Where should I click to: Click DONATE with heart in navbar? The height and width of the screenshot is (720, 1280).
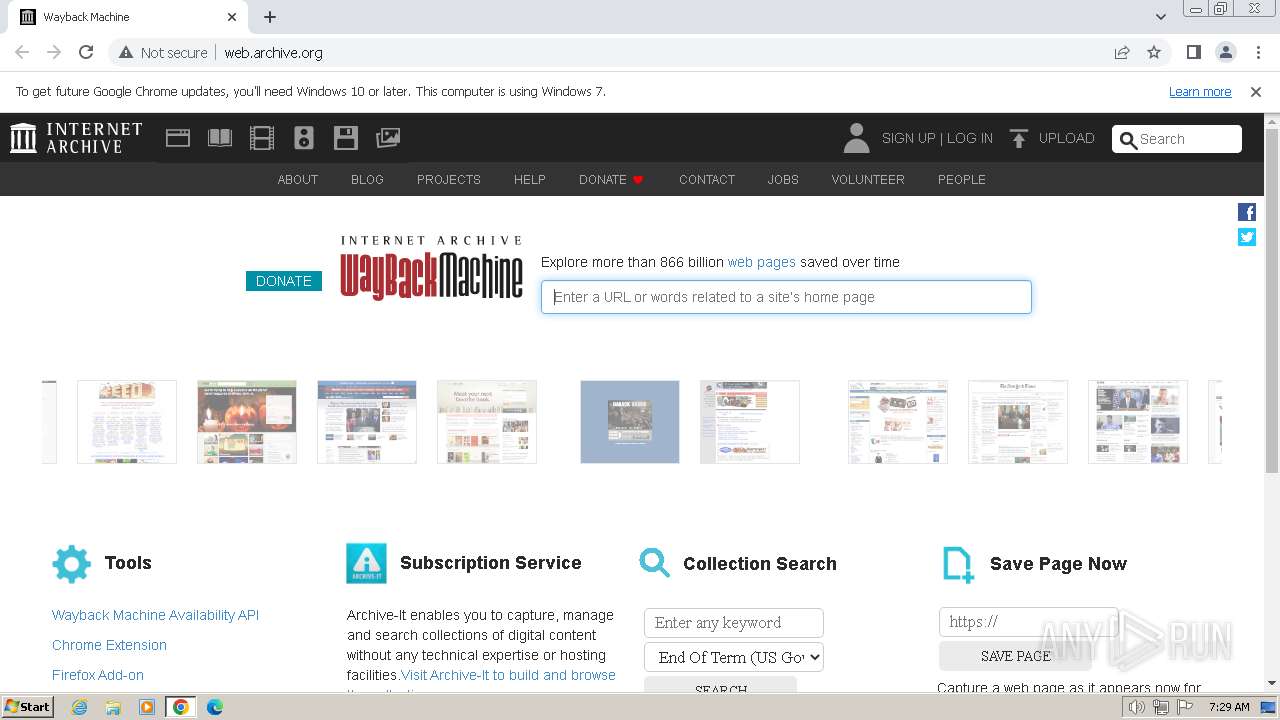point(611,179)
